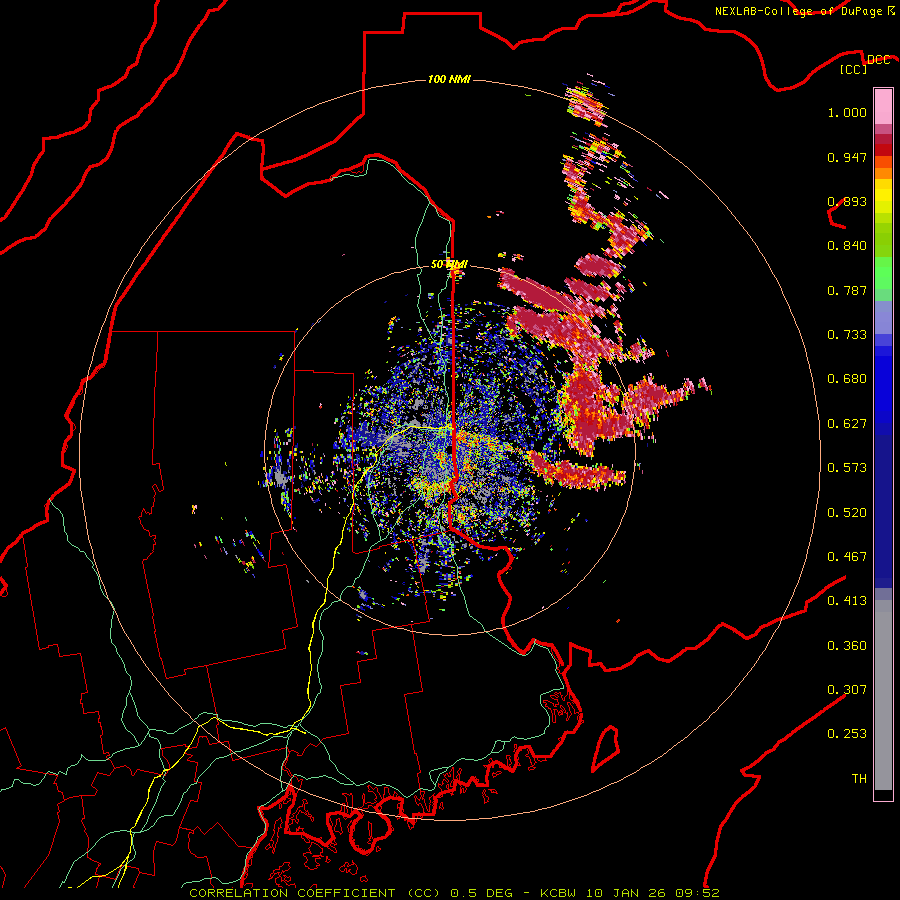
Task: Click the [CC] legend unit label
Action: (x=854, y=70)
